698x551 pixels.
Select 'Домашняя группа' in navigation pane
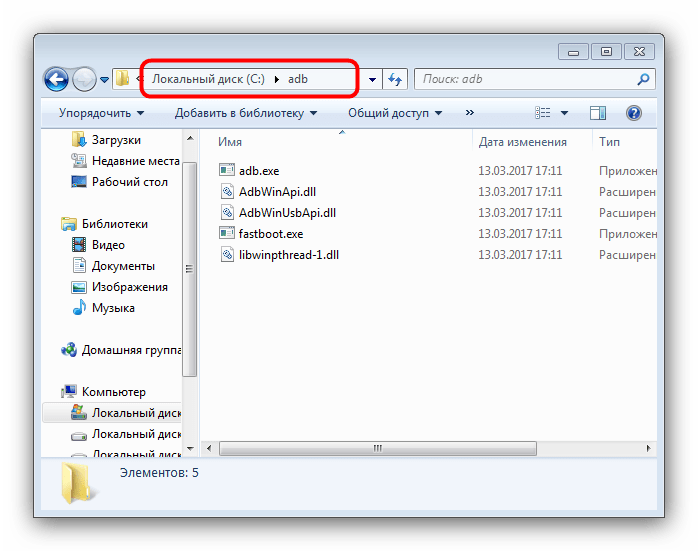tap(131, 350)
